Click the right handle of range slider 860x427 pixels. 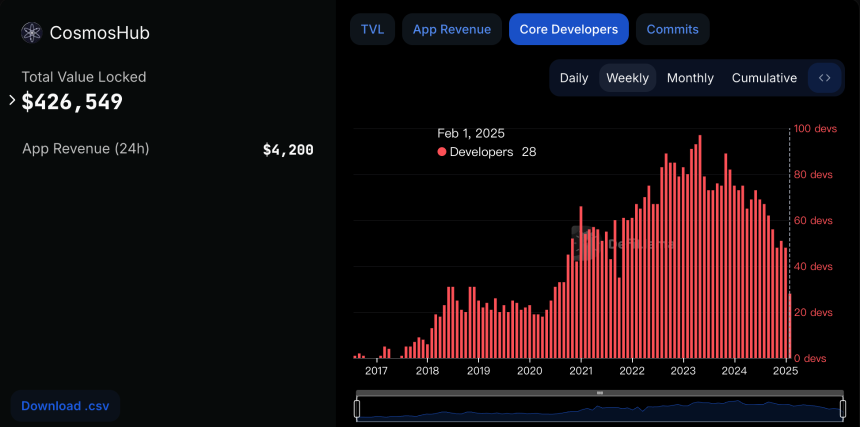(842, 409)
